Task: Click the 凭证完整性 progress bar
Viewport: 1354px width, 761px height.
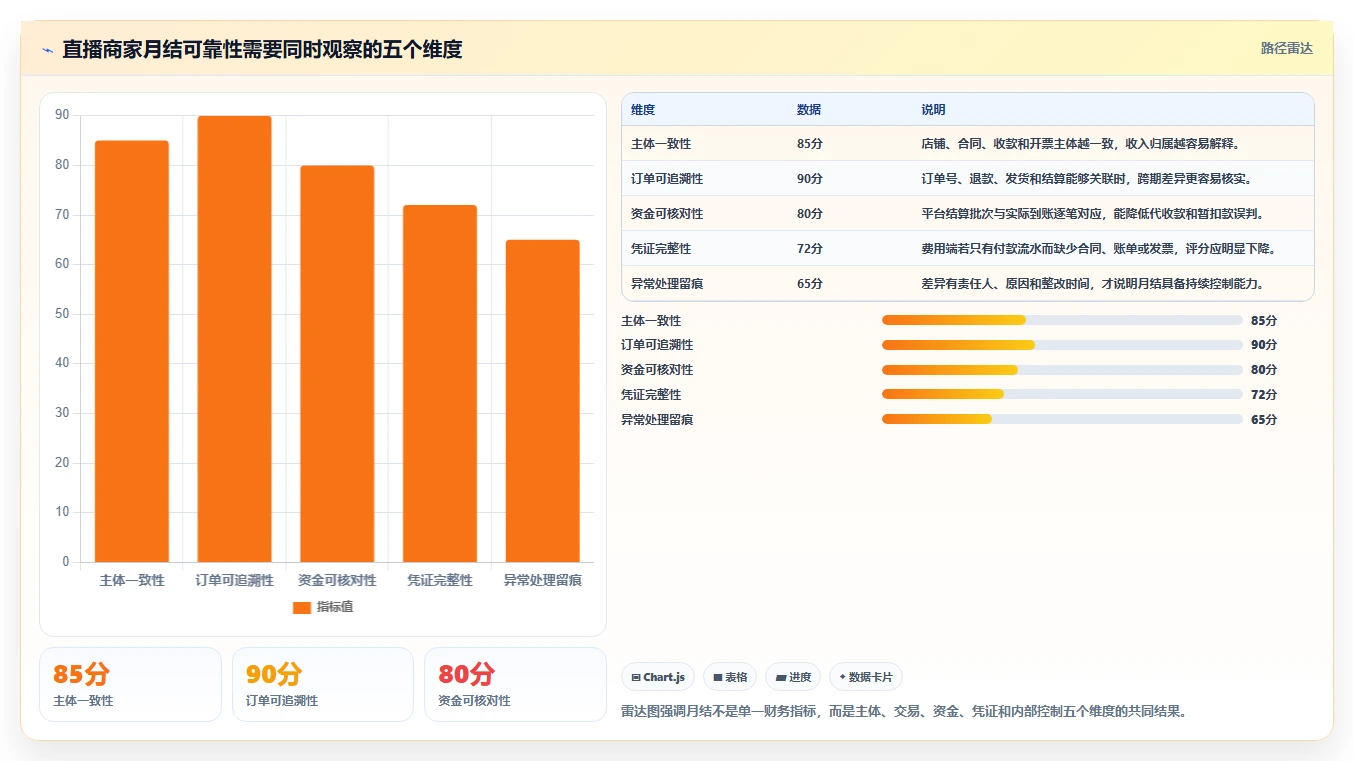Action: [1062, 394]
